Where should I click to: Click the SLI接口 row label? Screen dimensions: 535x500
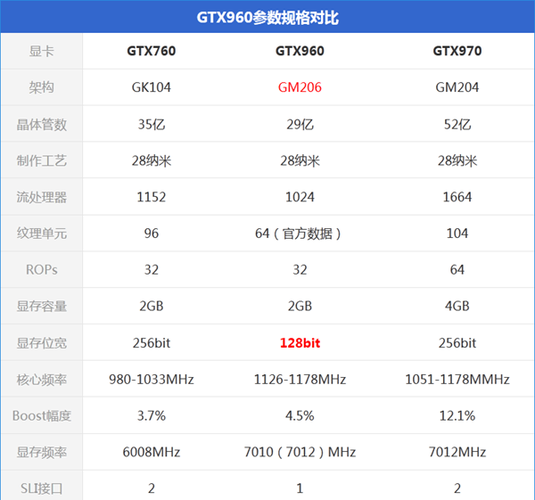(x=42, y=489)
